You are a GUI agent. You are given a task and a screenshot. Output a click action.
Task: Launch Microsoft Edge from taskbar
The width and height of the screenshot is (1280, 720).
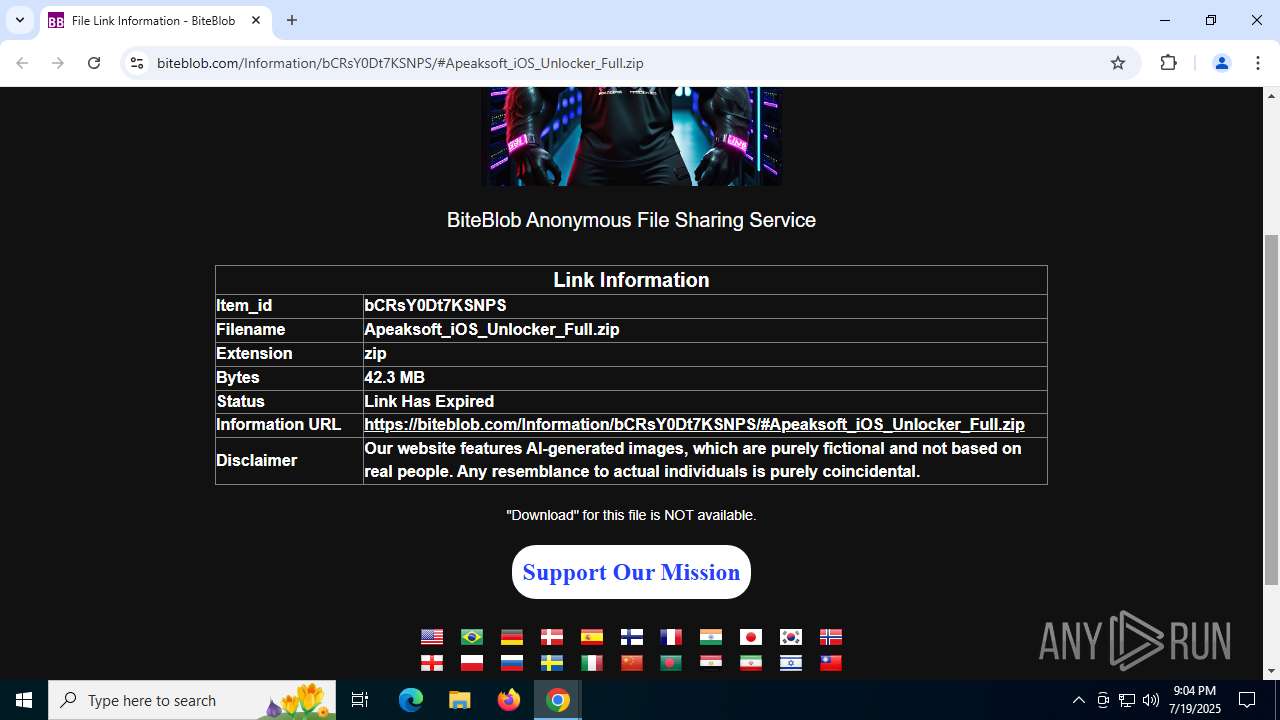411,700
